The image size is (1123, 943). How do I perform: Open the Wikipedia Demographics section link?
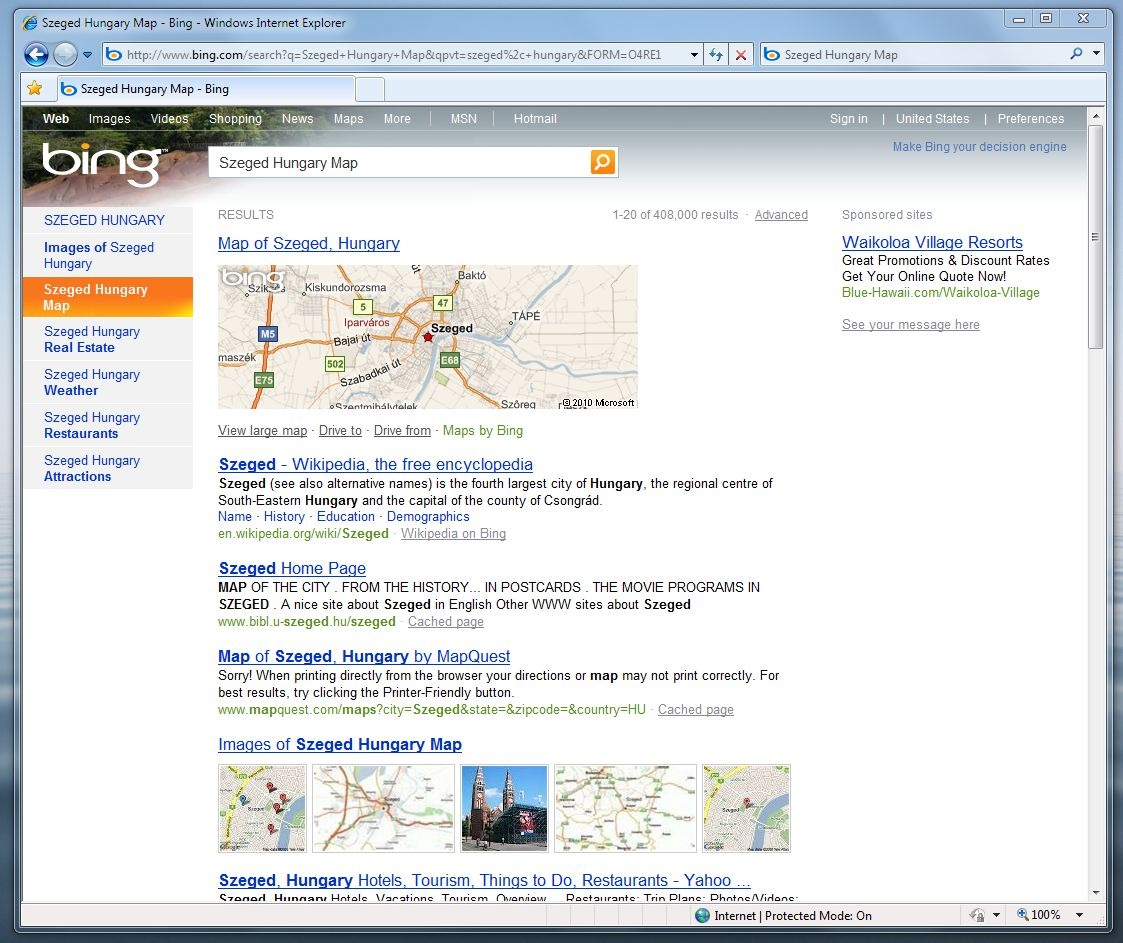pos(428,517)
